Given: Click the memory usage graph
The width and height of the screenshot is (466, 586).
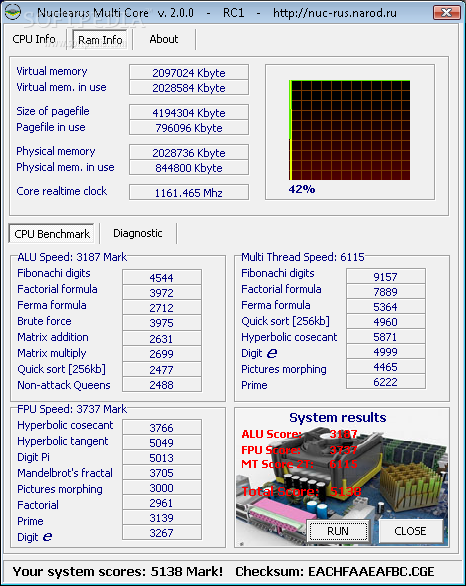Looking at the screenshot, I should coord(349,130).
